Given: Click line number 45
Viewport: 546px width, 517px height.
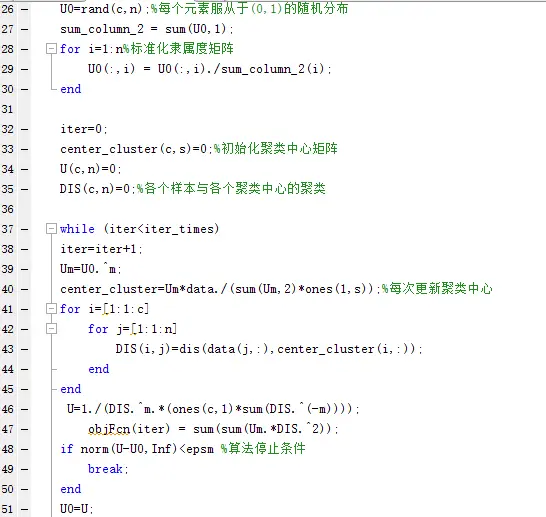Looking at the screenshot, I should pos(7,389).
